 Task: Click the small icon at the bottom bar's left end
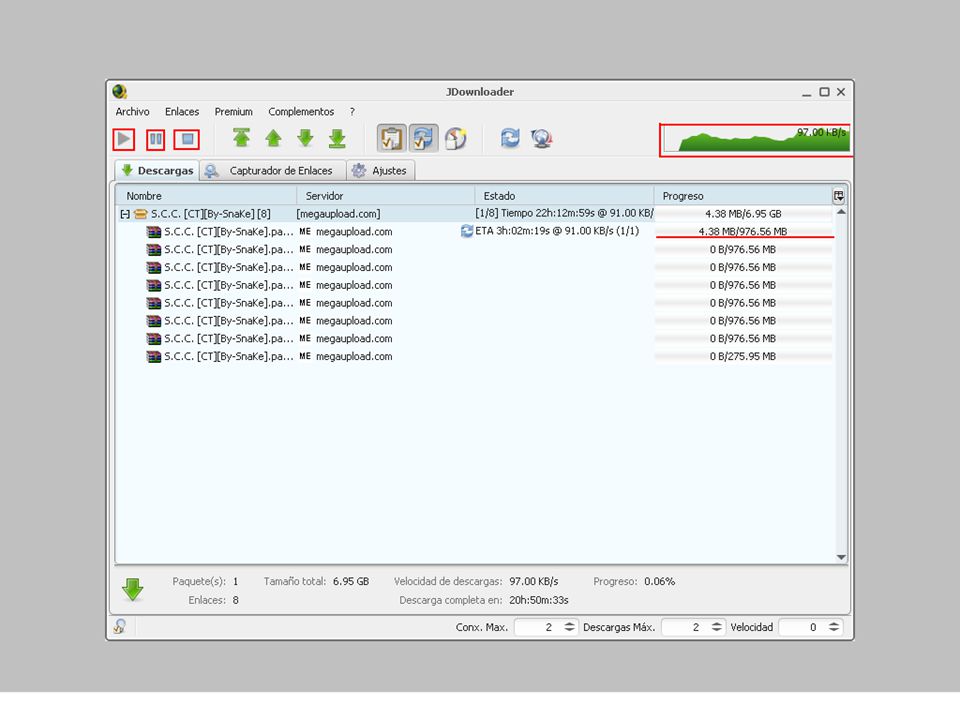[x=120, y=626]
